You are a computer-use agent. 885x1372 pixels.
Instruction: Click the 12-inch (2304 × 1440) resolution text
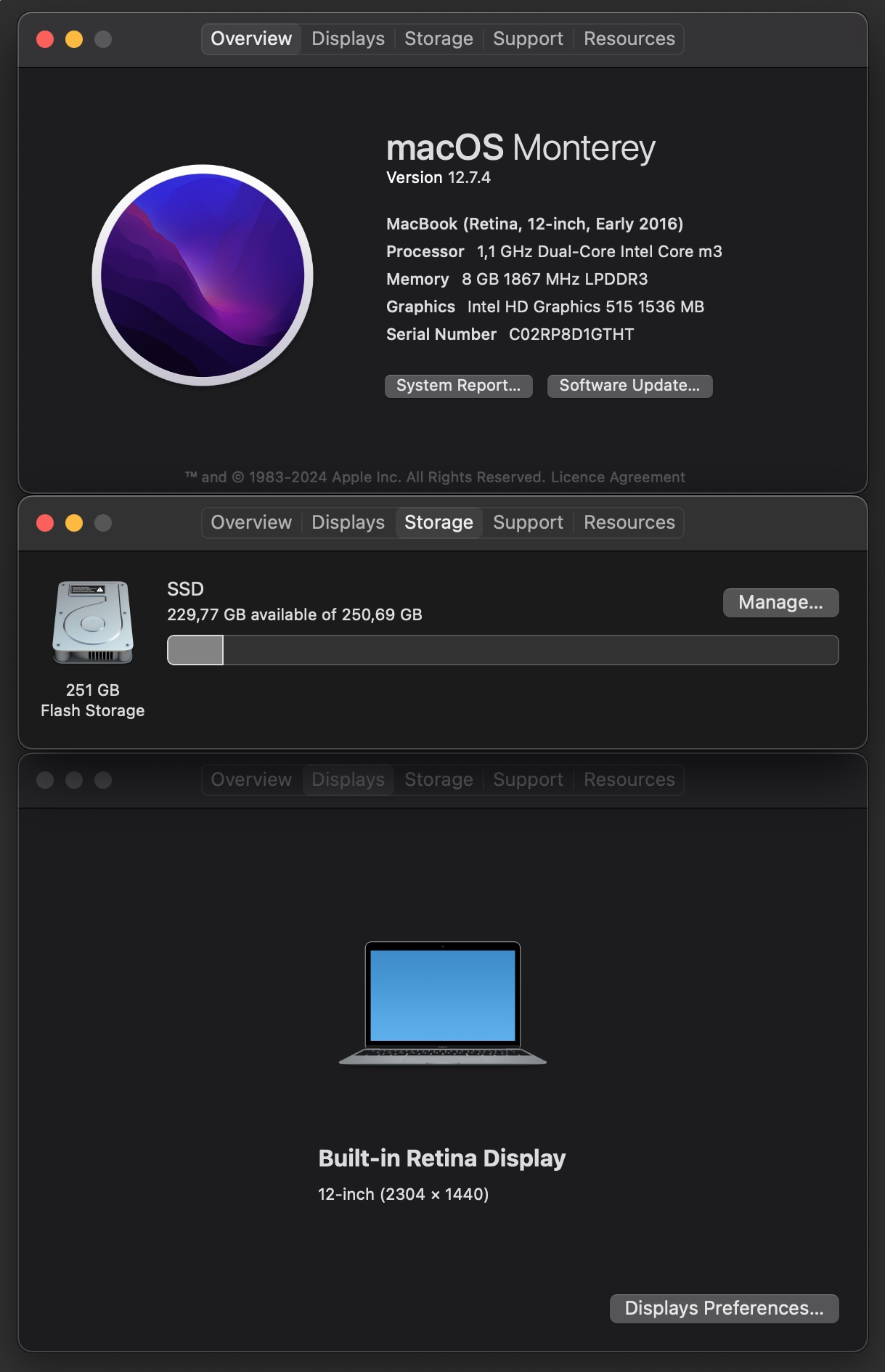pos(404,1194)
